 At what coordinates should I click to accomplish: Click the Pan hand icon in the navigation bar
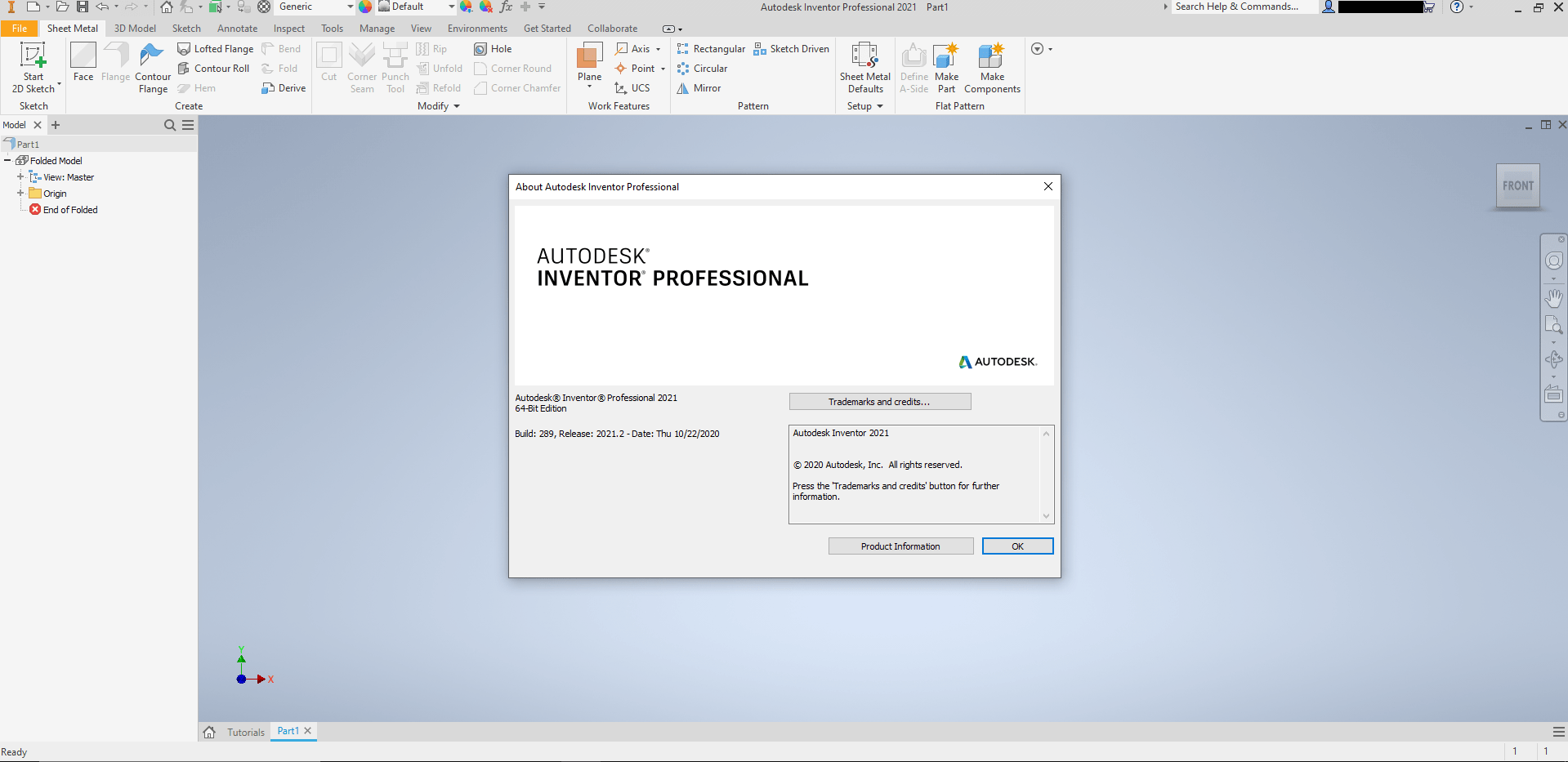[x=1553, y=298]
